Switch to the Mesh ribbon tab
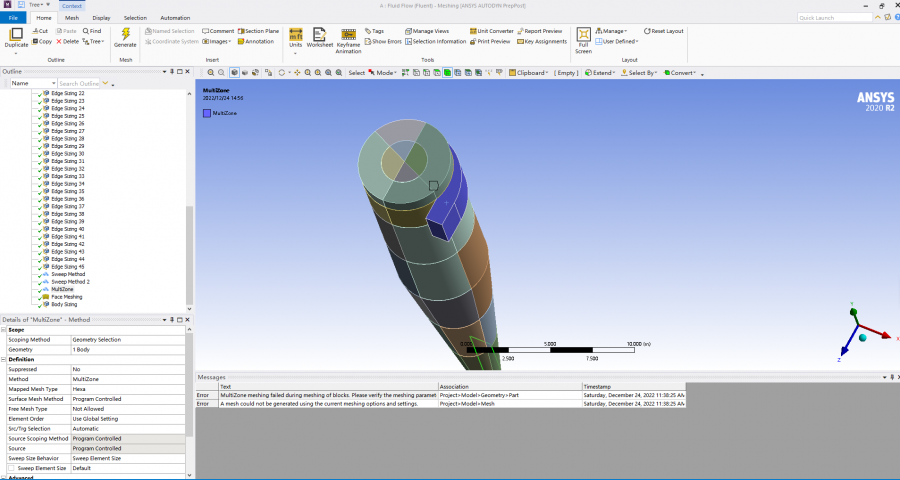The height and width of the screenshot is (480, 900). coord(72,18)
